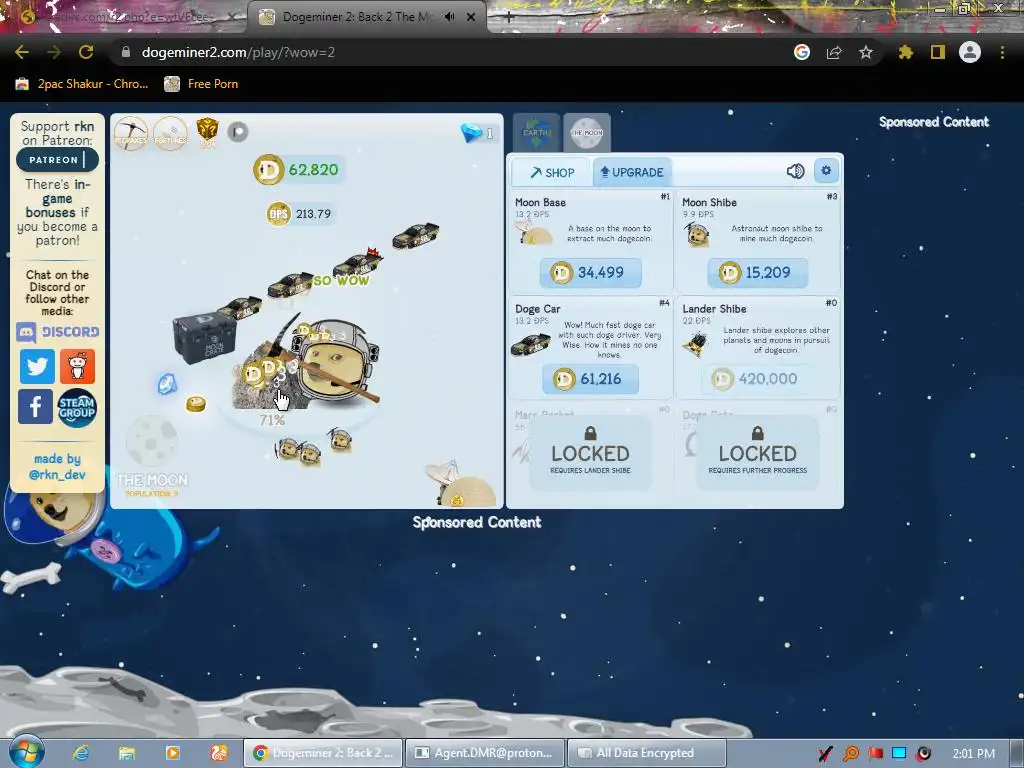Screen dimensions: 1024x768
Task: Open @rkn_dev developer link
Action: [57, 475]
